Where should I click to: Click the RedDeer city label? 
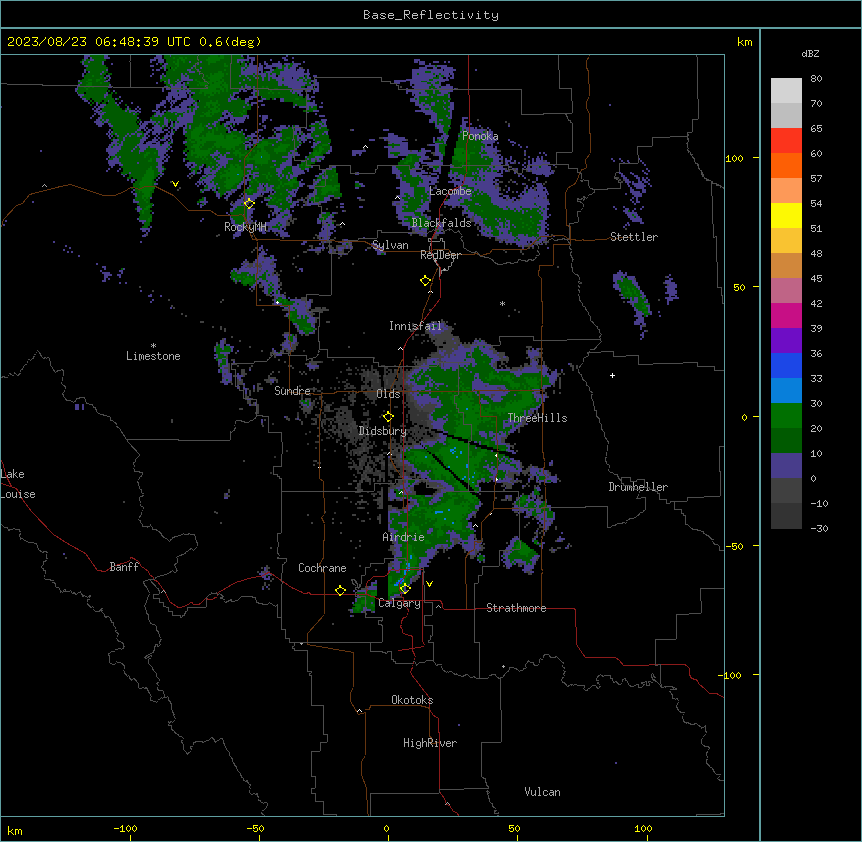tap(440, 255)
